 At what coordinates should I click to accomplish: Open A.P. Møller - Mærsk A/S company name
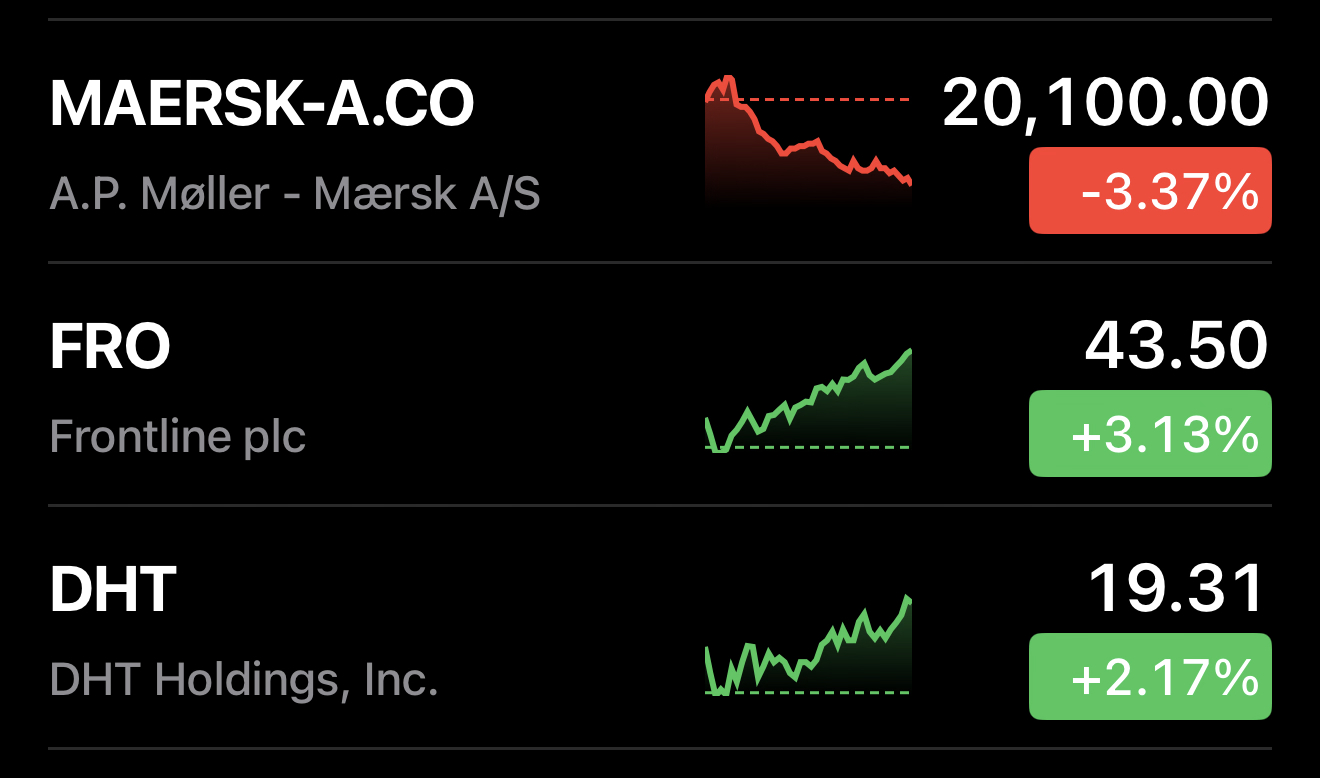295,192
